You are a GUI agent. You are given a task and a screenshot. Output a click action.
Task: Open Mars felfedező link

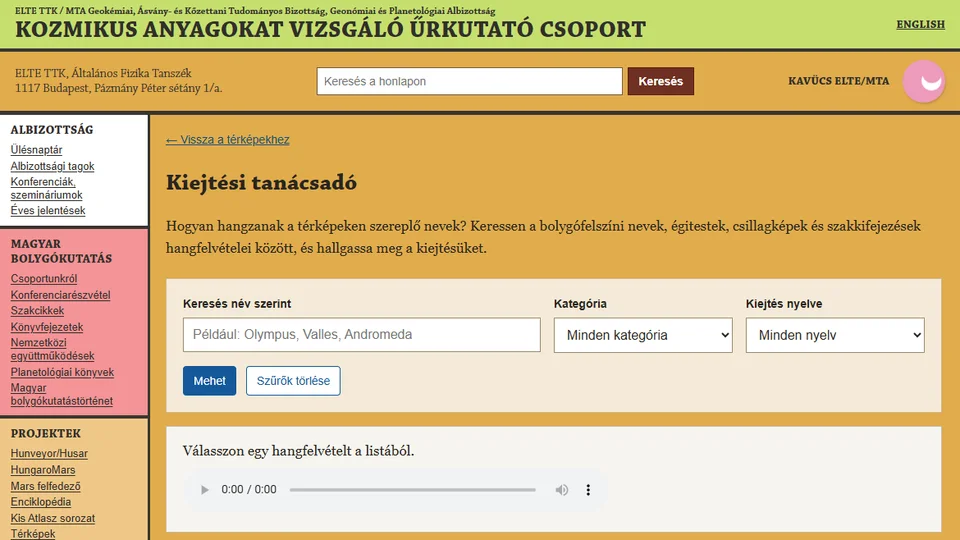coord(45,486)
